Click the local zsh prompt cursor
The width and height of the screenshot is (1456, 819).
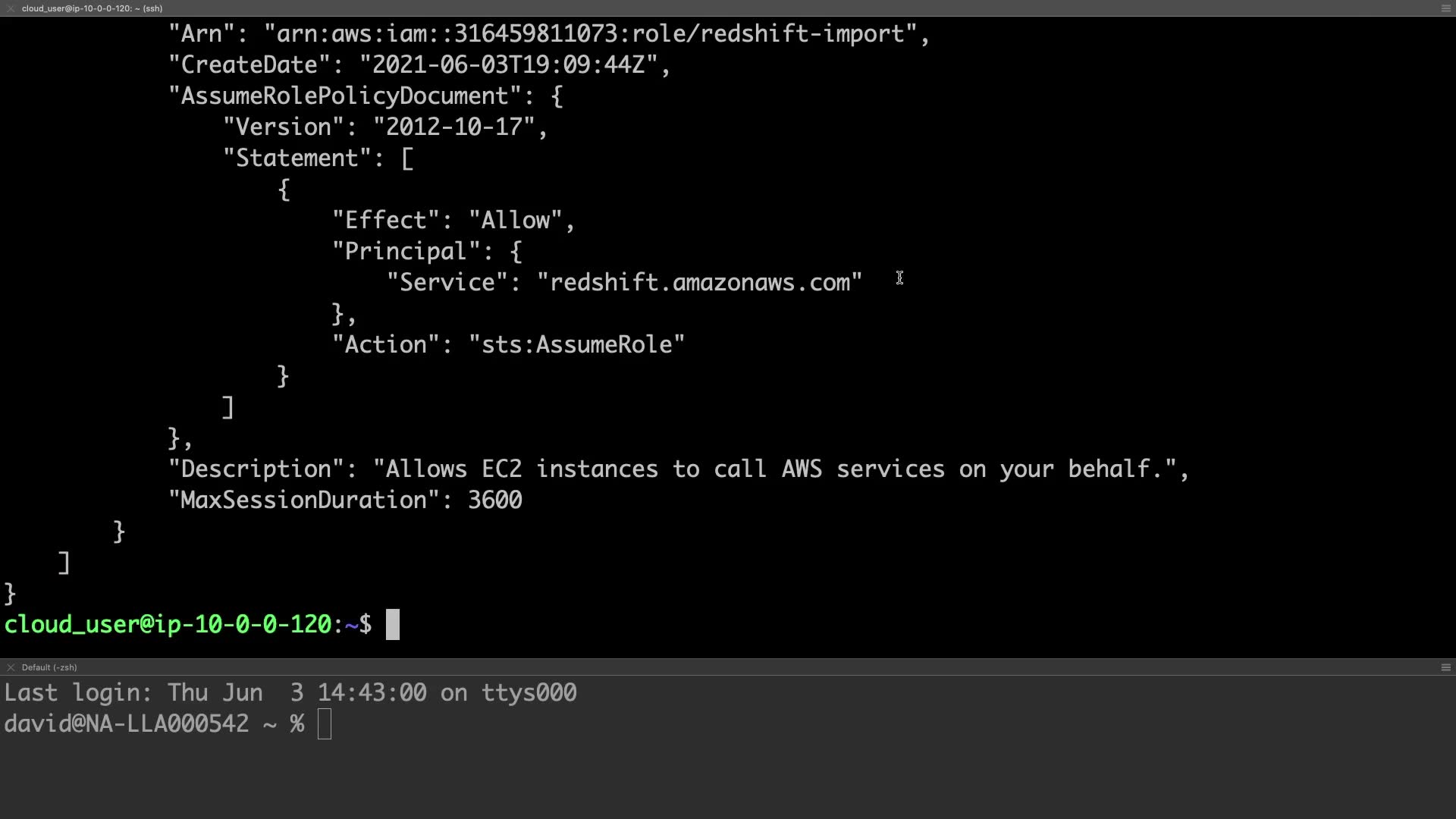(x=325, y=724)
